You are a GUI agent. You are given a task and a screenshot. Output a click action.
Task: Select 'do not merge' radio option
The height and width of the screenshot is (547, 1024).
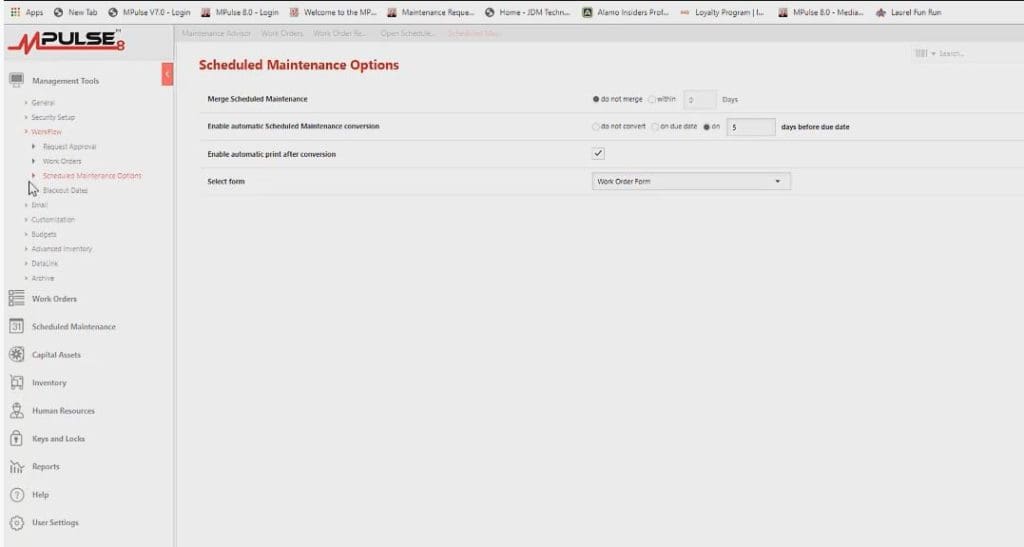tap(596, 99)
